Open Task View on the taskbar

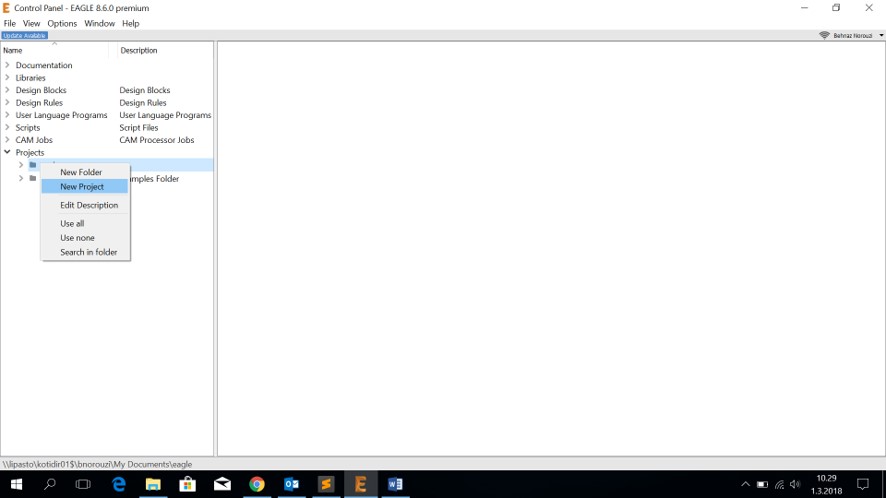tap(83, 484)
